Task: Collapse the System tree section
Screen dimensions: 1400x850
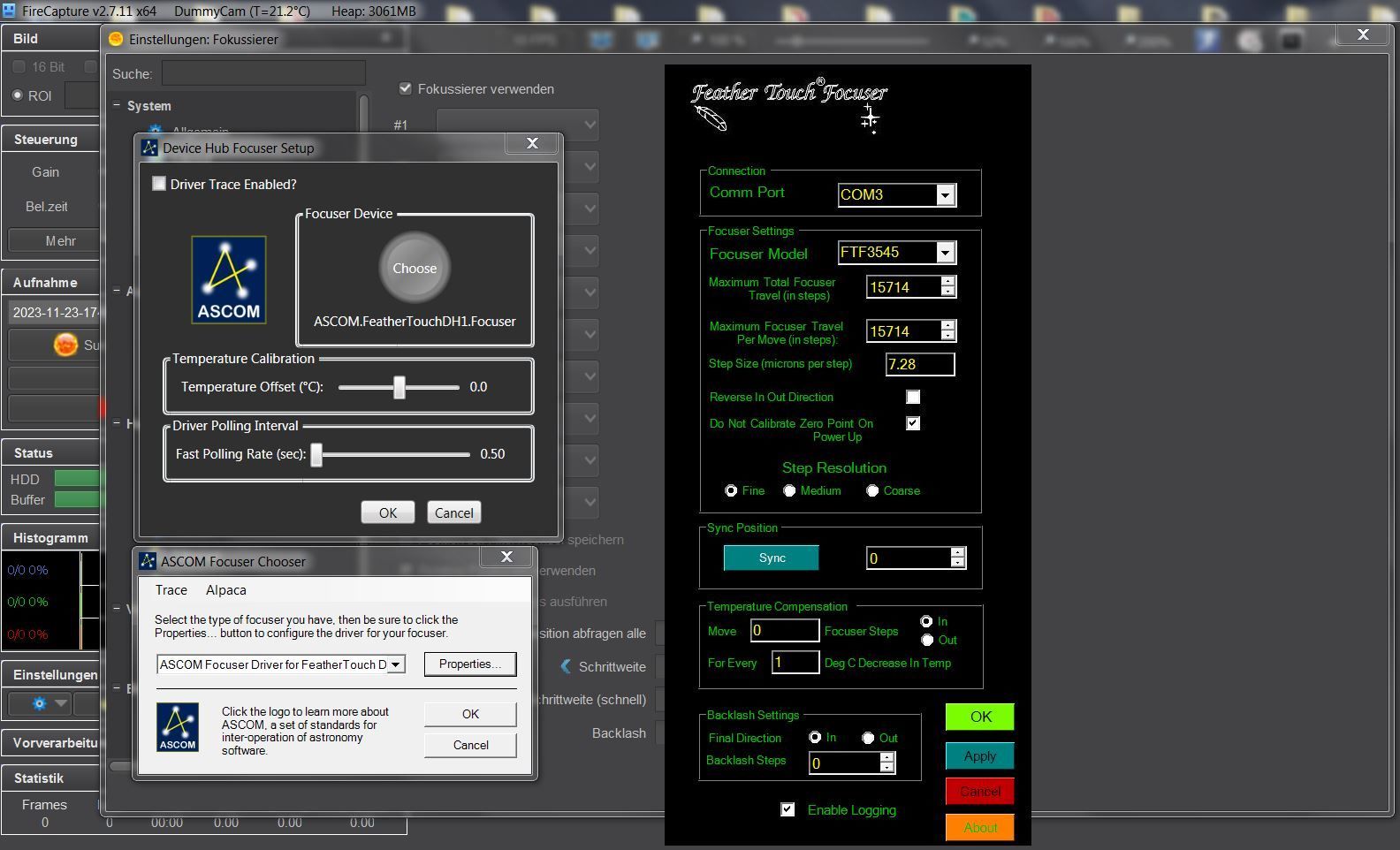Action: [117, 104]
